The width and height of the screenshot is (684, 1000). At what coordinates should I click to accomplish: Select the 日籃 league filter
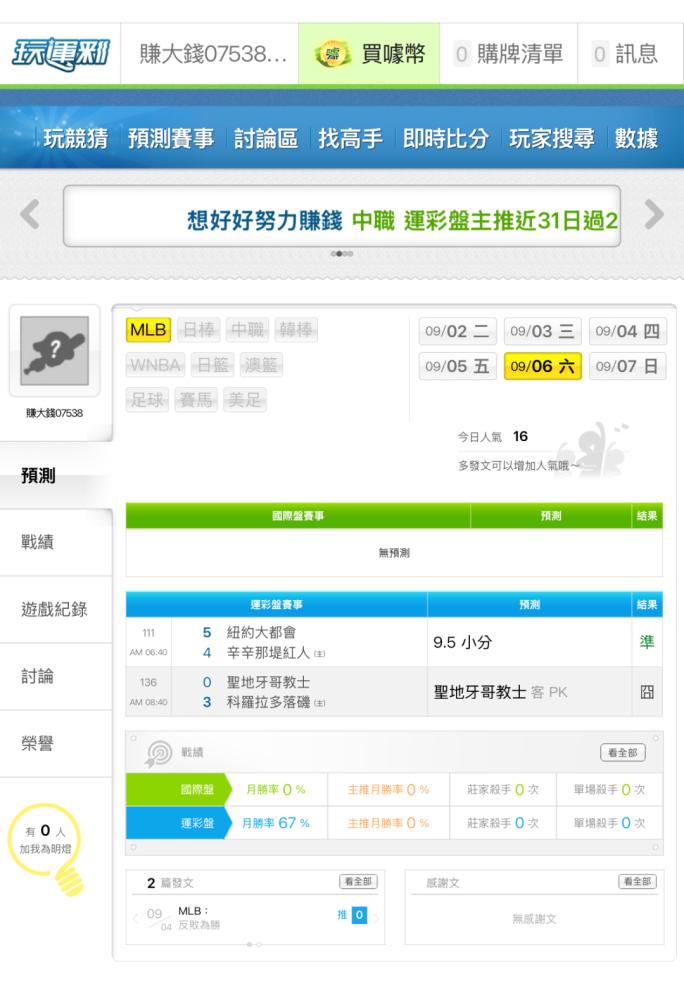click(212, 365)
